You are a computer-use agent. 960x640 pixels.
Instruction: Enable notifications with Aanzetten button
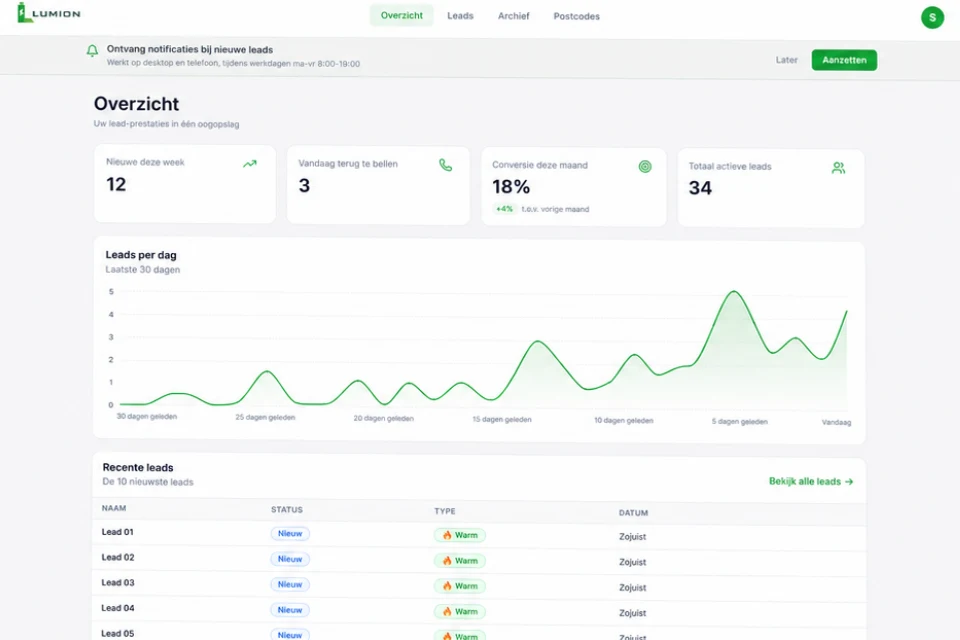pyautogui.click(x=844, y=60)
